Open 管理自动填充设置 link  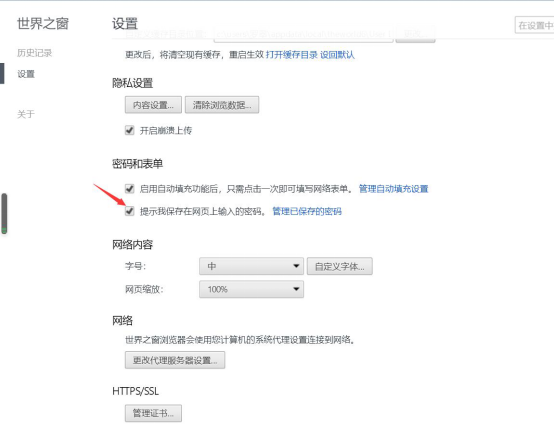click(394, 189)
